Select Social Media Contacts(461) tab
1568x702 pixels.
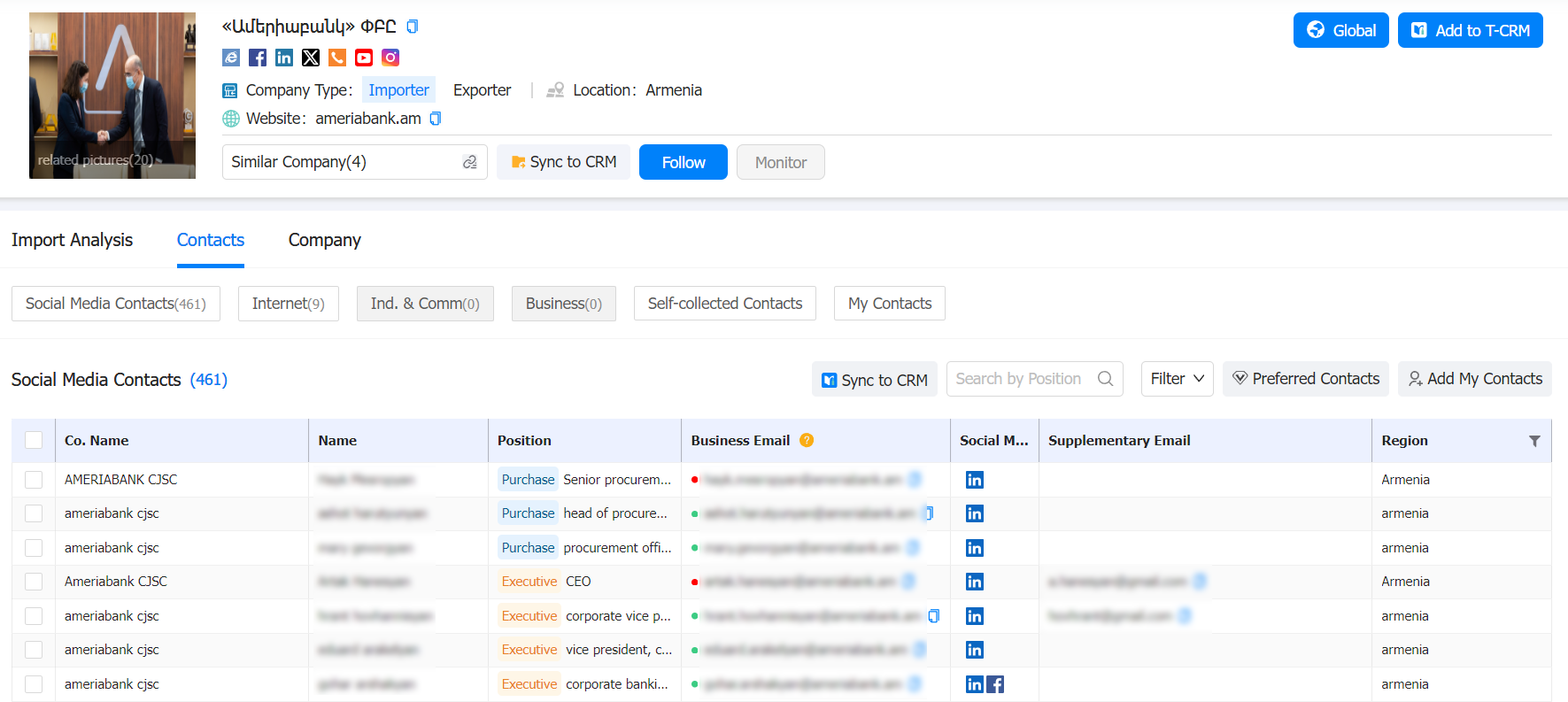point(116,304)
